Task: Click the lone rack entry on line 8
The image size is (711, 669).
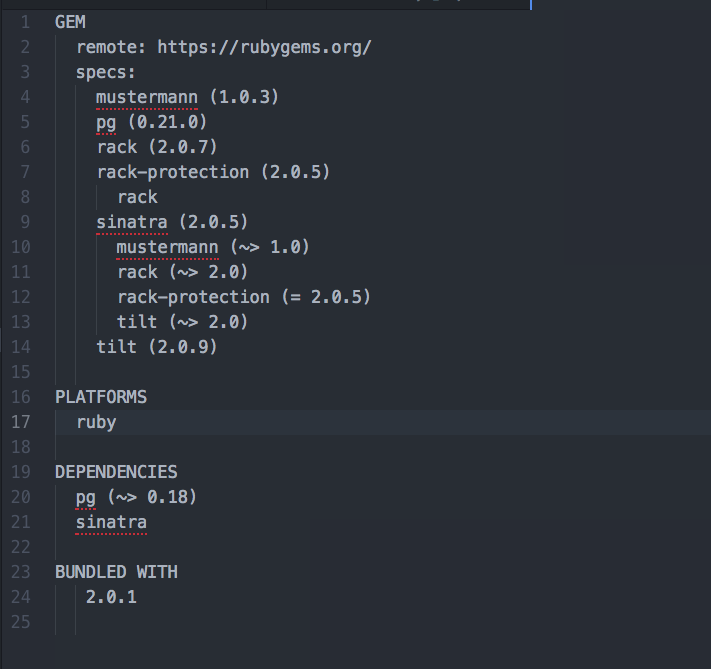Action: (137, 197)
